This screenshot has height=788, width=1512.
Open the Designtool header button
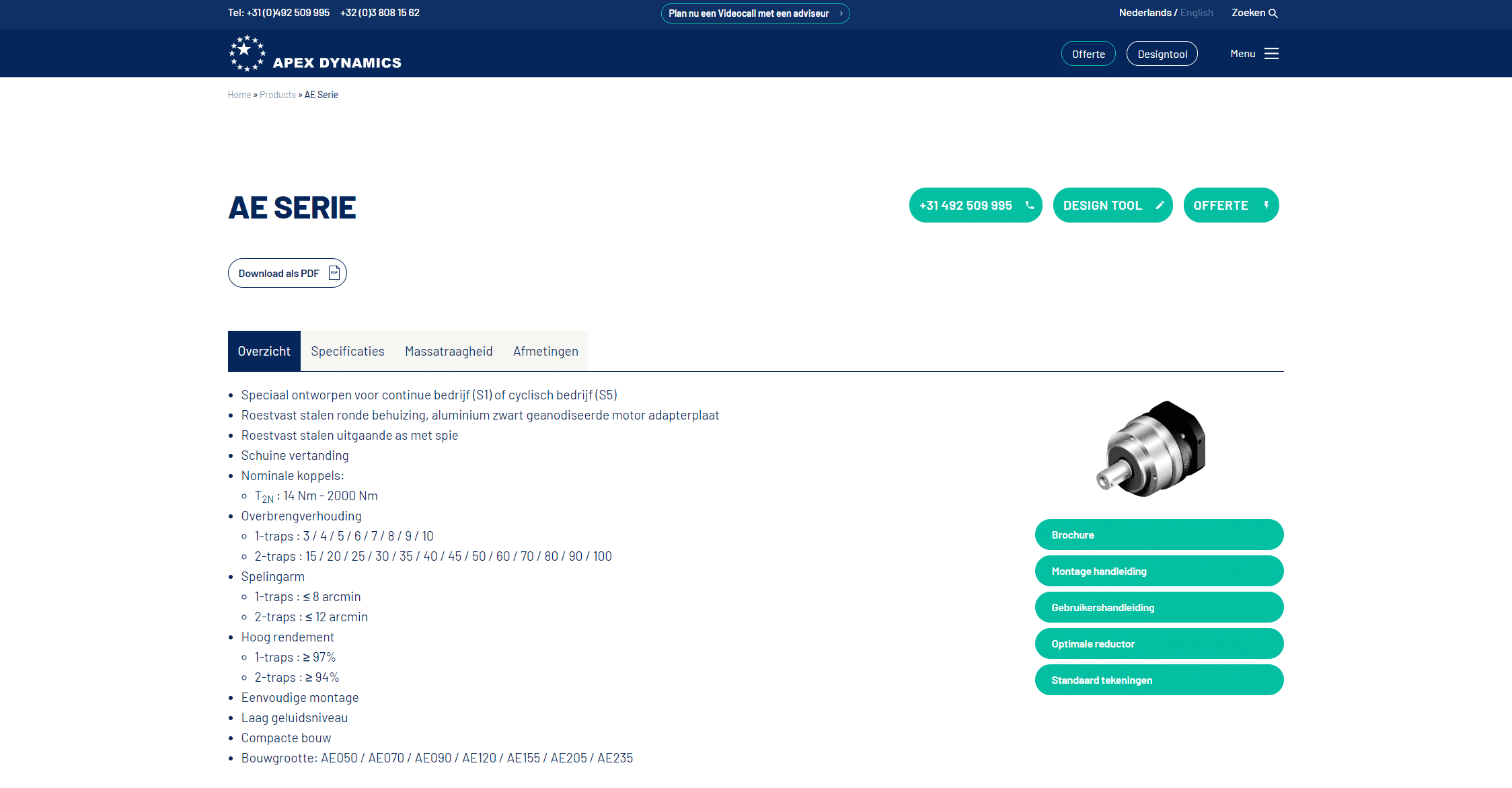[x=1162, y=54]
